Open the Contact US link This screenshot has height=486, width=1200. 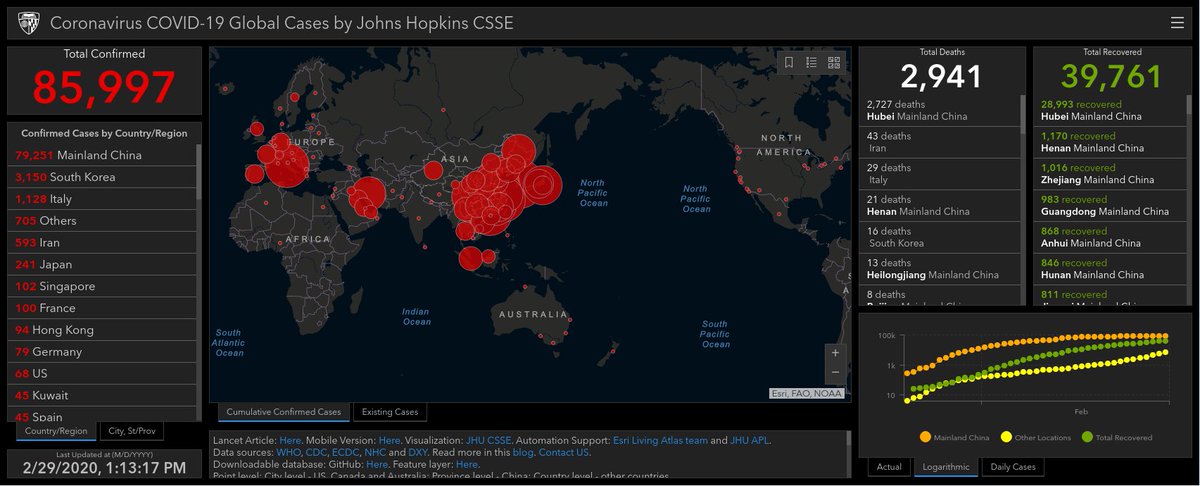564,453
